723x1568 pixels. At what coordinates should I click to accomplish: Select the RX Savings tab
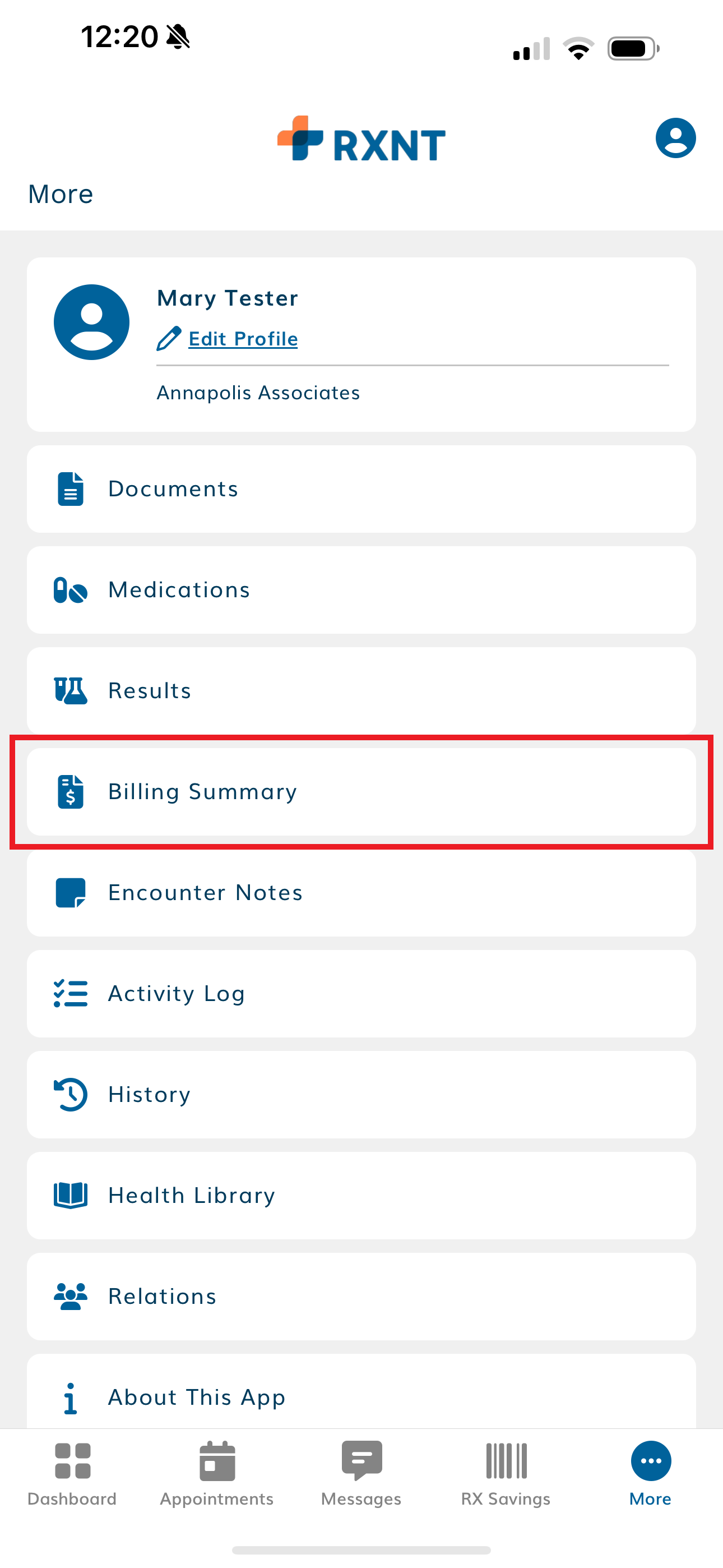[x=506, y=1473]
